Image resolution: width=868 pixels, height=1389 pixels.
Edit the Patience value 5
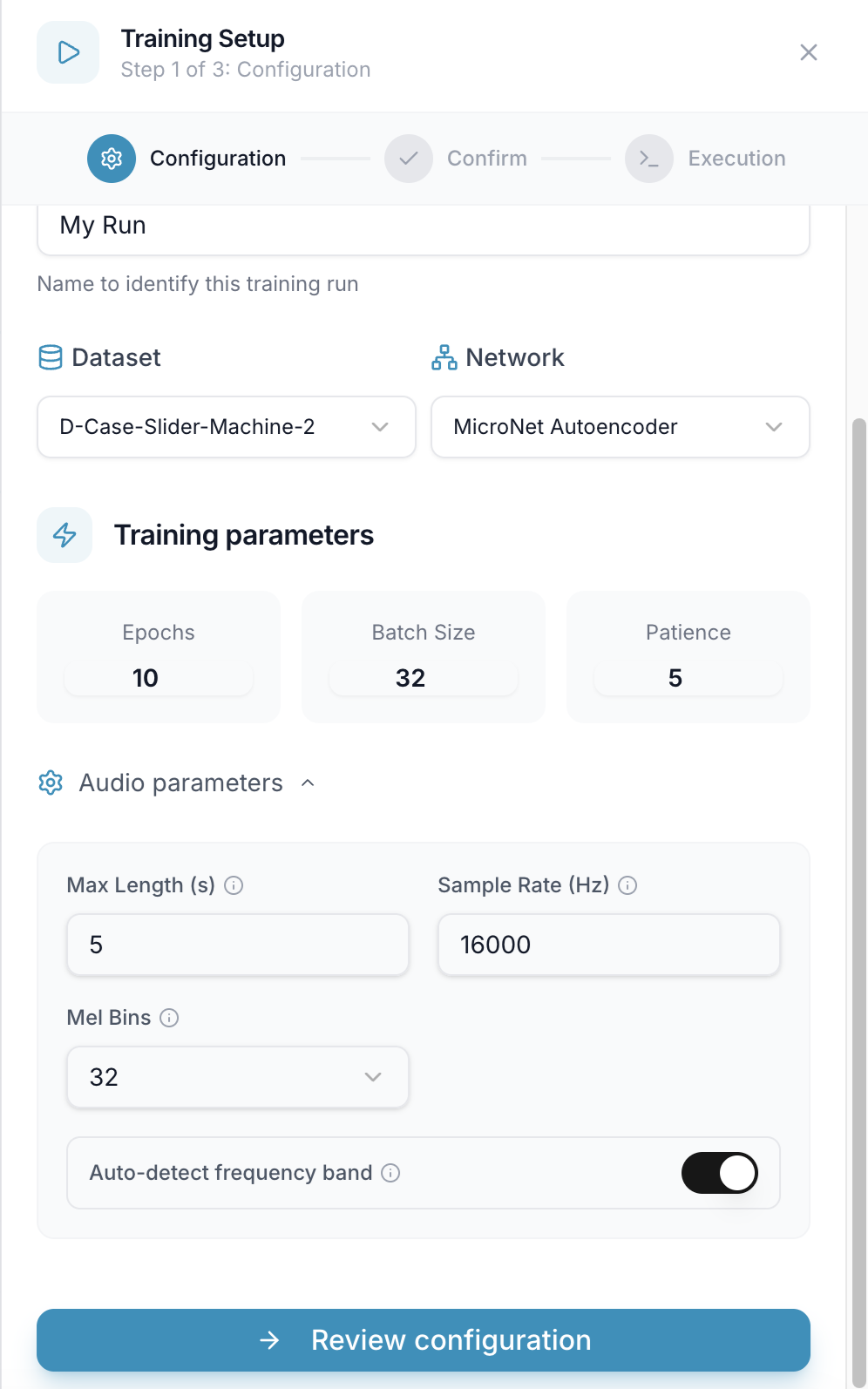[688, 678]
